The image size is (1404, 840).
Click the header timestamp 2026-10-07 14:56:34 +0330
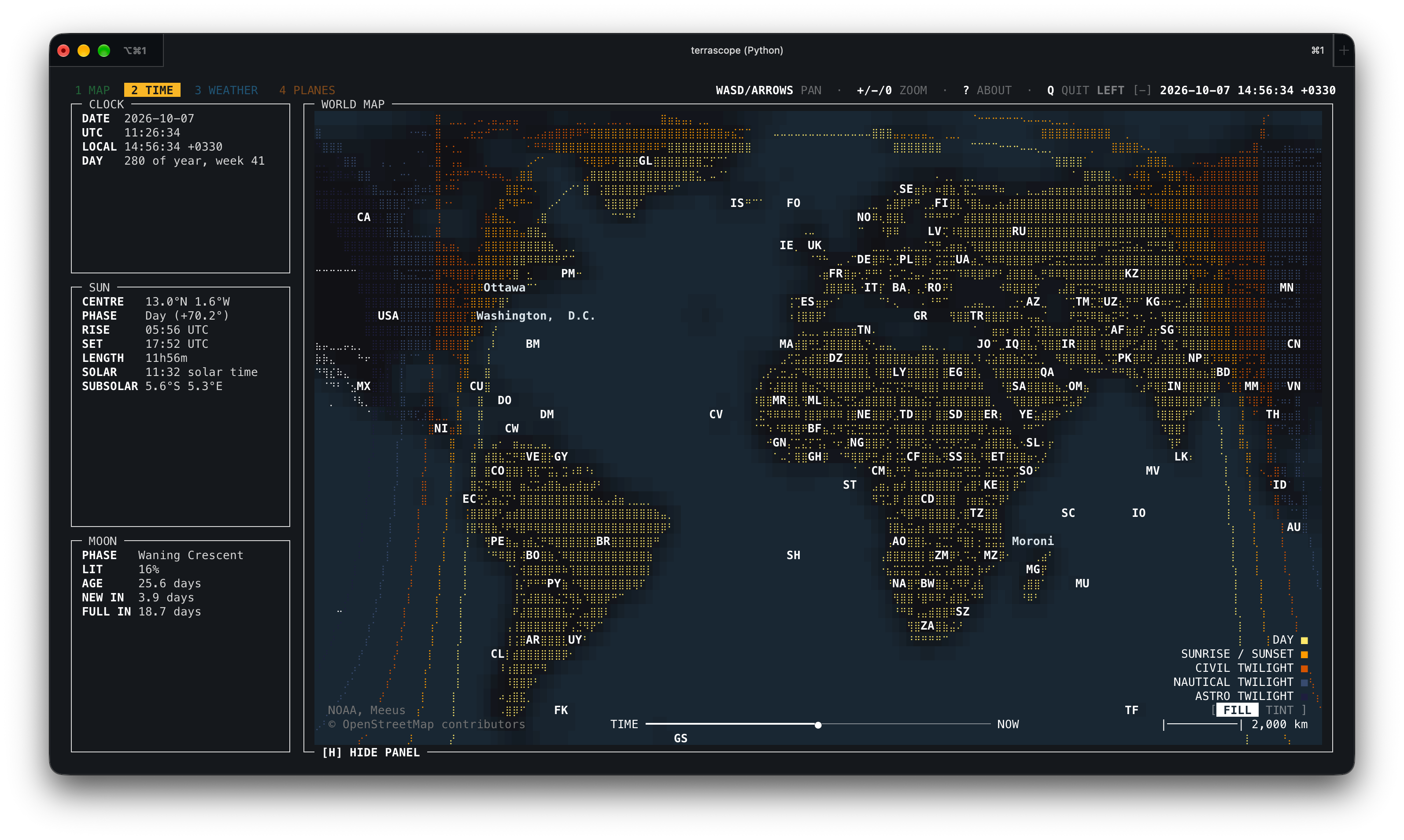pos(1247,90)
